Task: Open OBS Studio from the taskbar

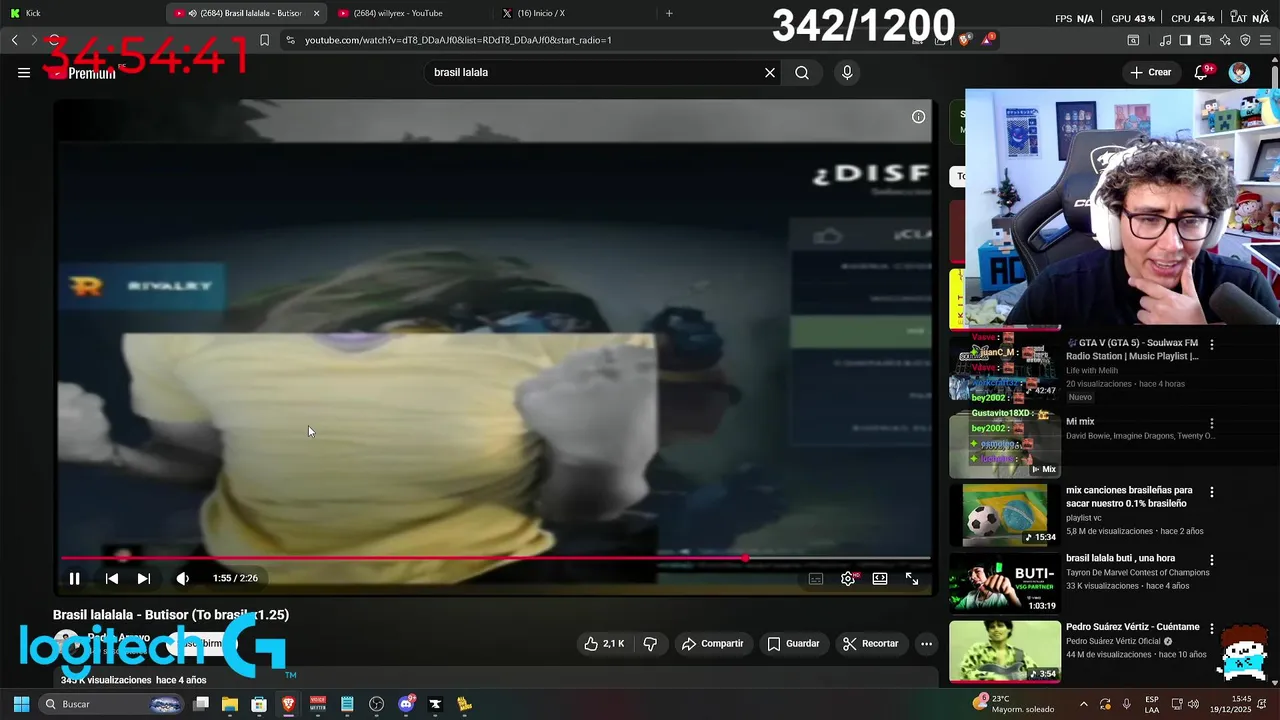Action: point(376,704)
